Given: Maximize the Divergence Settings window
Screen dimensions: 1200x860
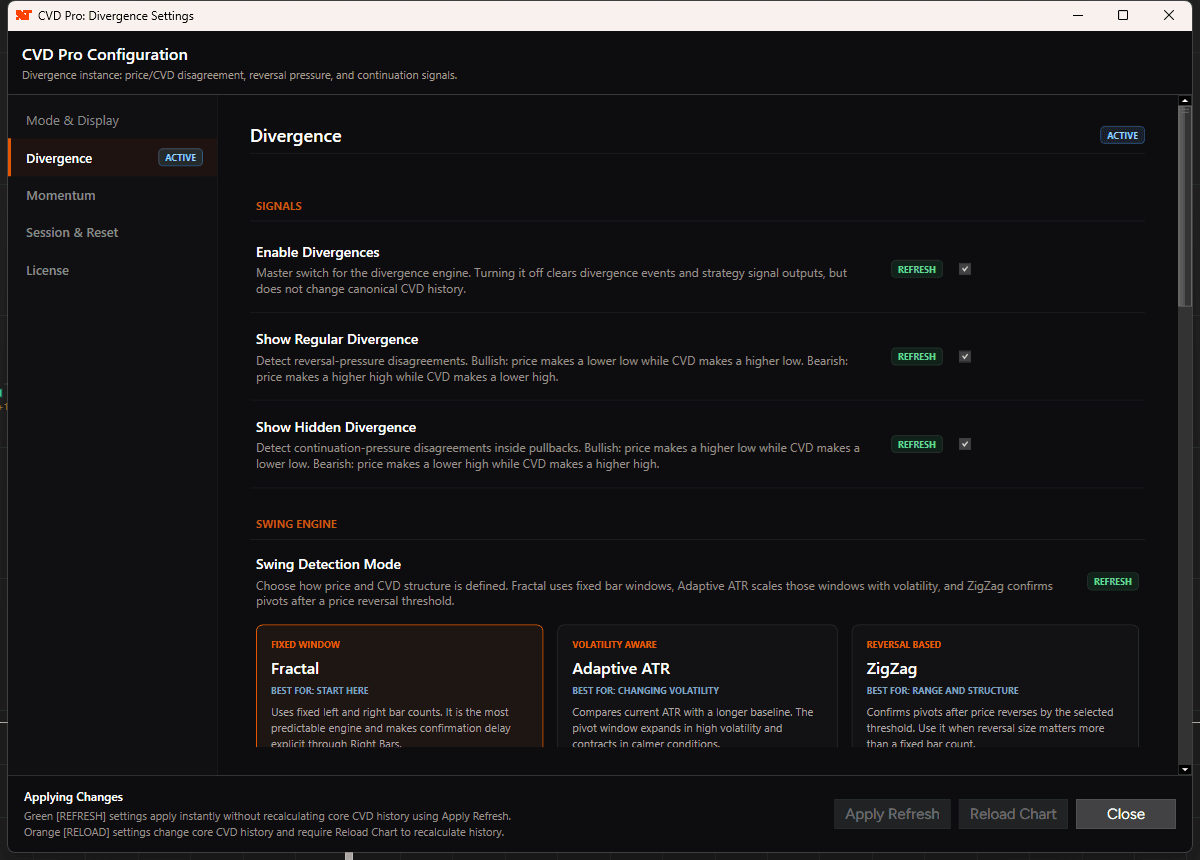Looking at the screenshot, I should click(1123, 15).
